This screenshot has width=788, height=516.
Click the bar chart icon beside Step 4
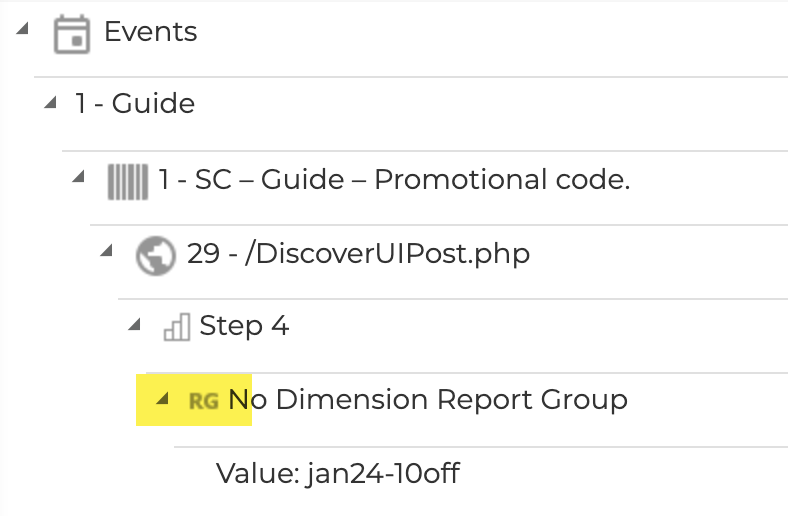click(x=176, y=327)
